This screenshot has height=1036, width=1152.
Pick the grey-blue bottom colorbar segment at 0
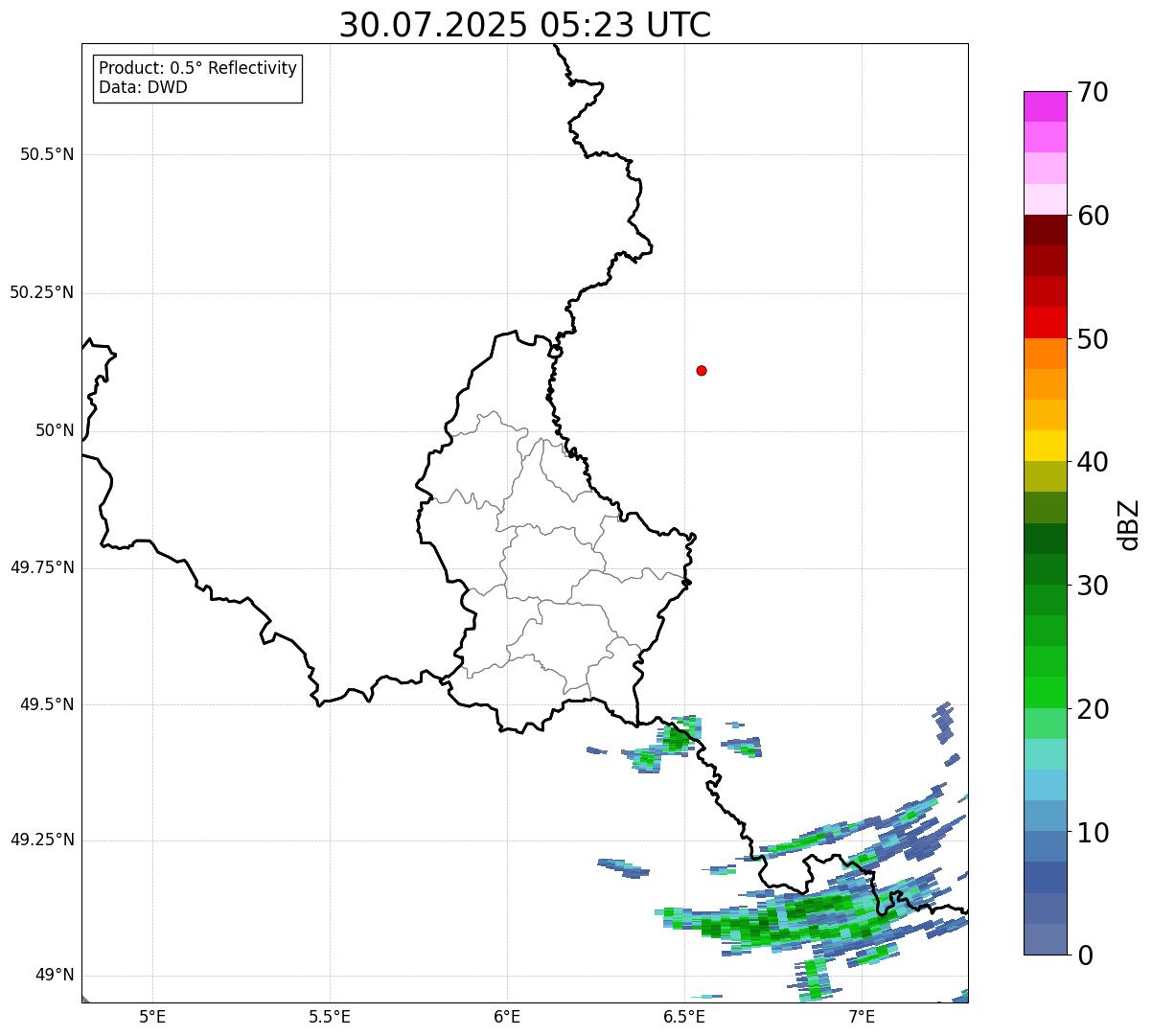(1045, 939)
